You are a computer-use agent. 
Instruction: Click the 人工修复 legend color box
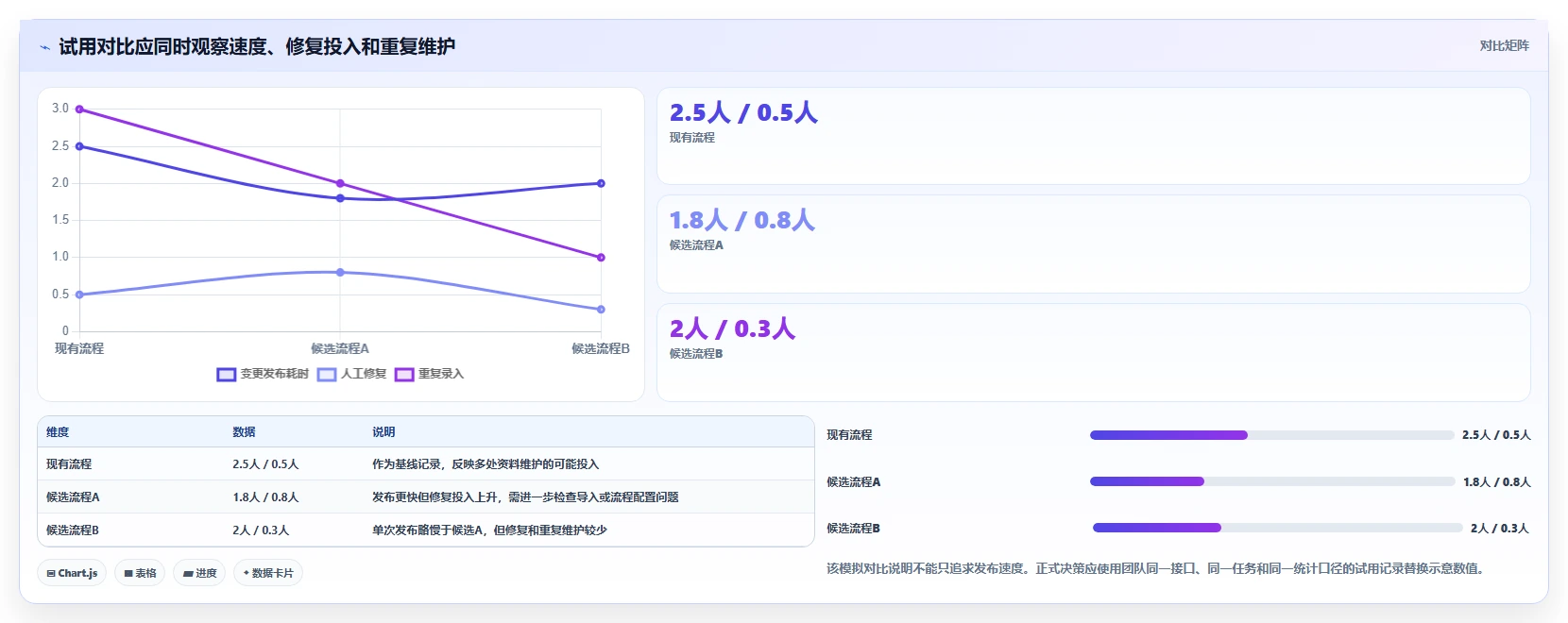pyautogui.click(x=327, y=375)
